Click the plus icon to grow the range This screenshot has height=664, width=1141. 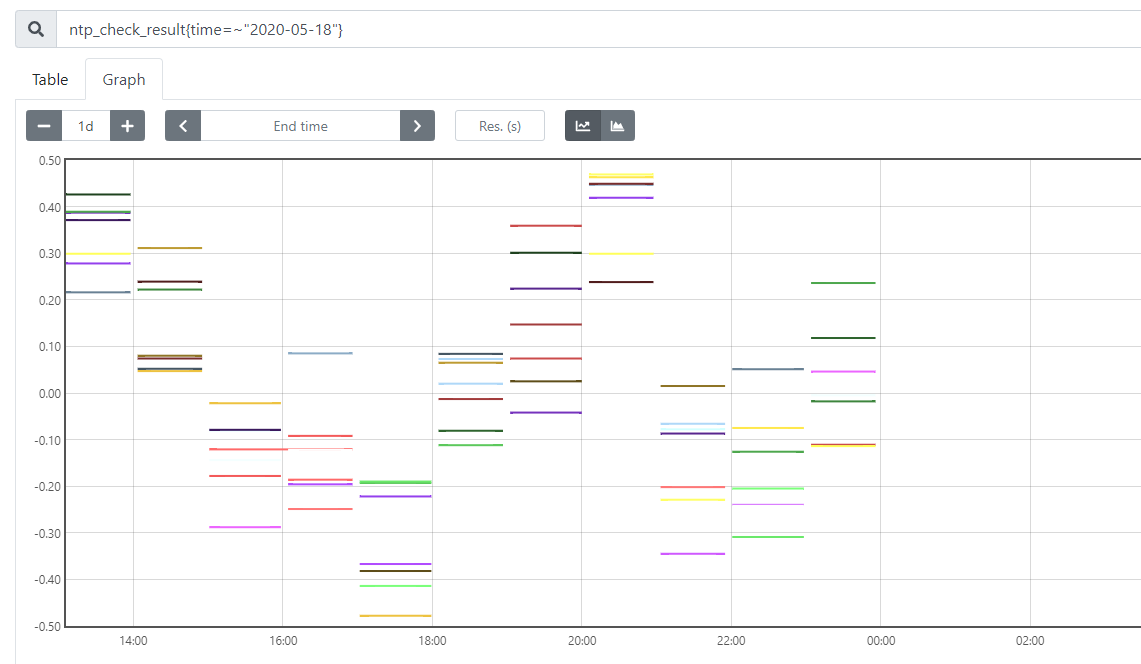127,125
